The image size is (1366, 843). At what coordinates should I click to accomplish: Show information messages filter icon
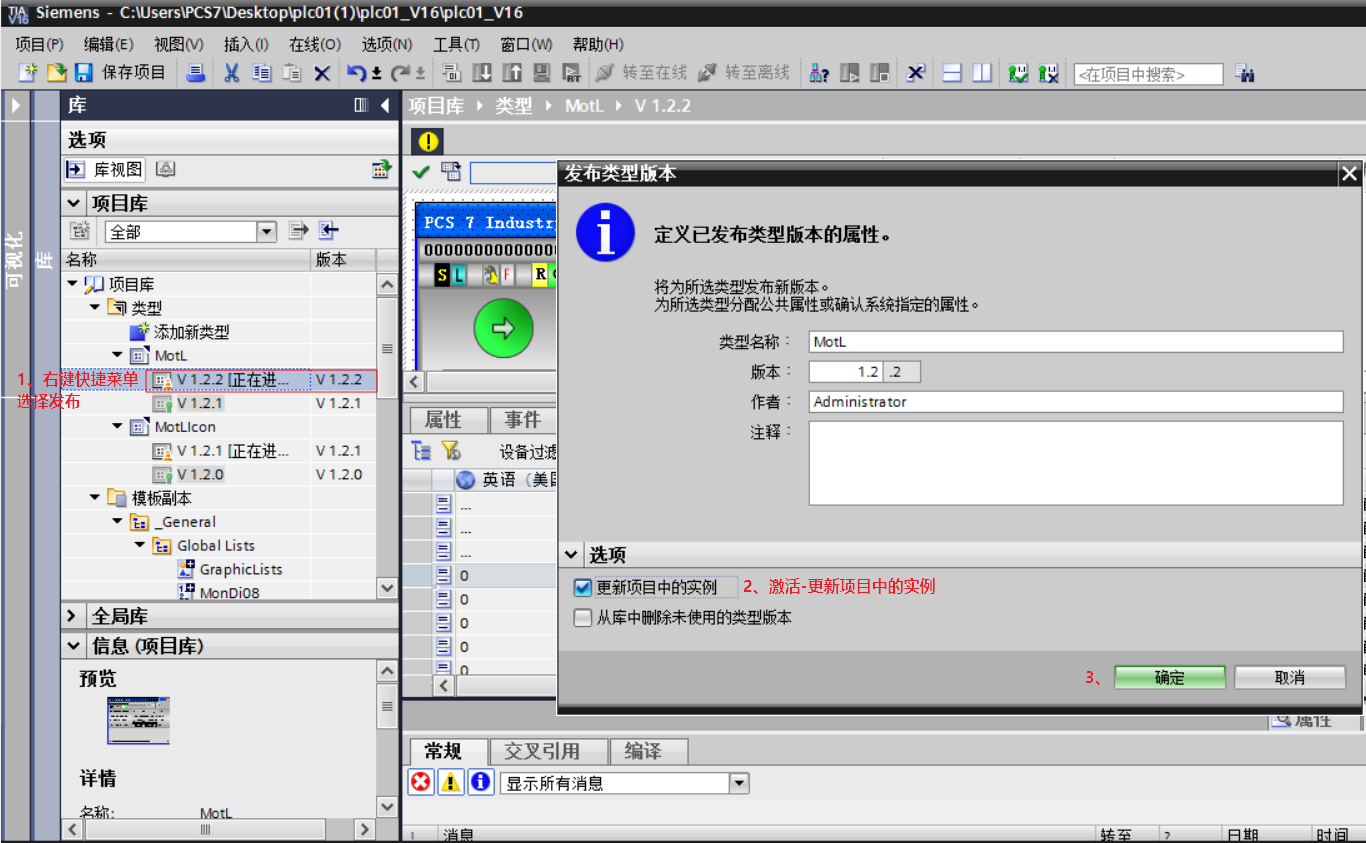click(x=481, y=782)
